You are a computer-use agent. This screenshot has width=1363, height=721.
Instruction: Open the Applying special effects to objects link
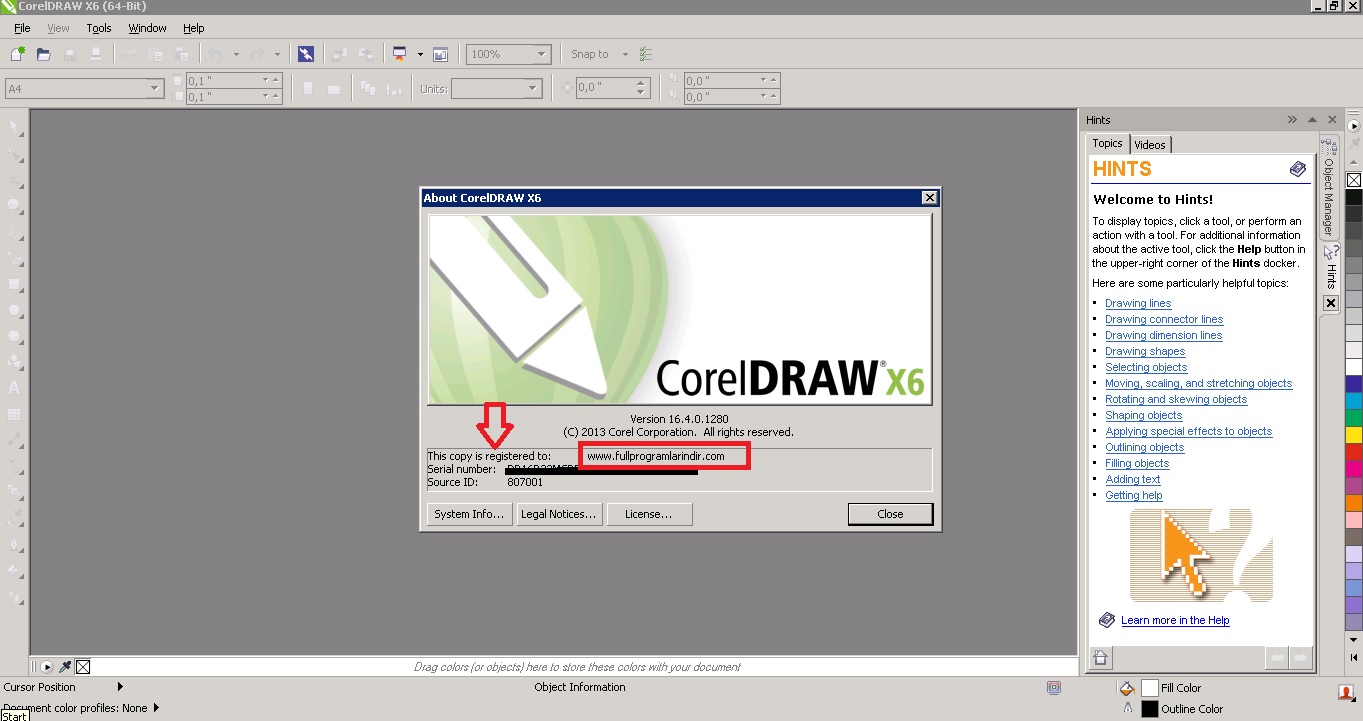tap(1189, 432)
